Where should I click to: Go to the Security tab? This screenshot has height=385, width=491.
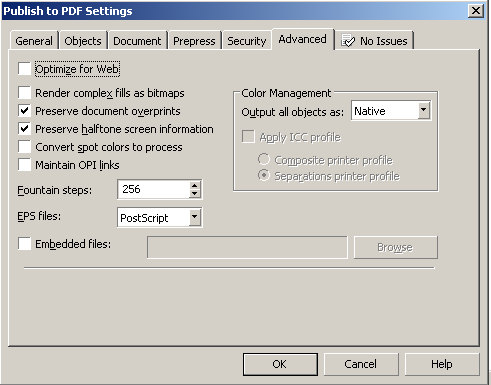click(247, 41)
